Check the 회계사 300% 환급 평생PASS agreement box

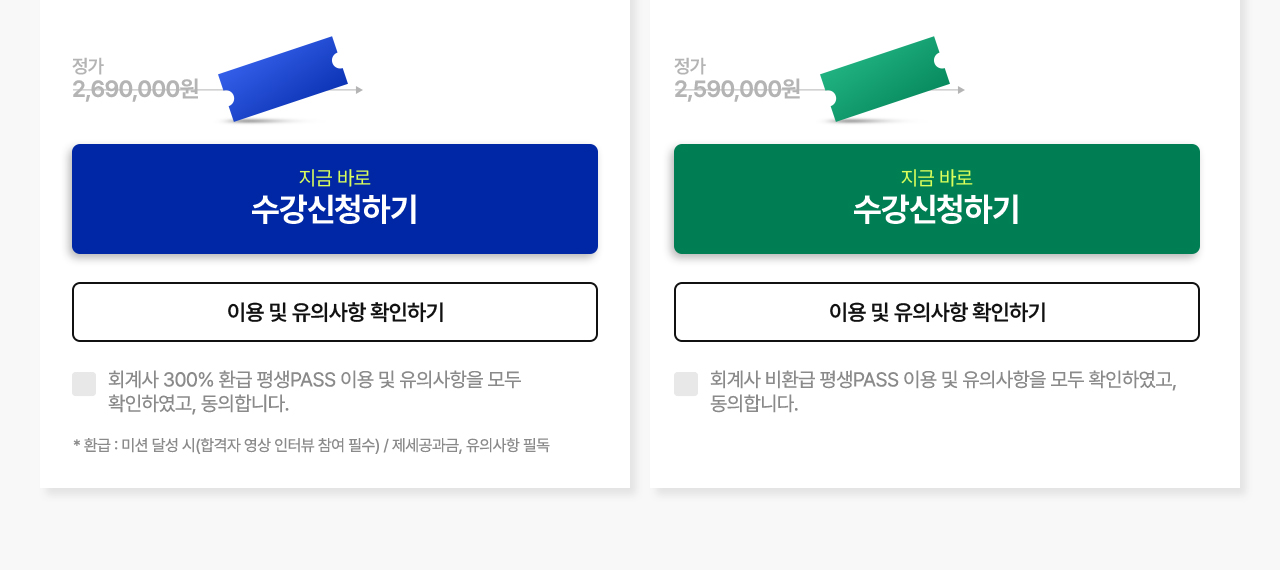click(x=84, y=384)
